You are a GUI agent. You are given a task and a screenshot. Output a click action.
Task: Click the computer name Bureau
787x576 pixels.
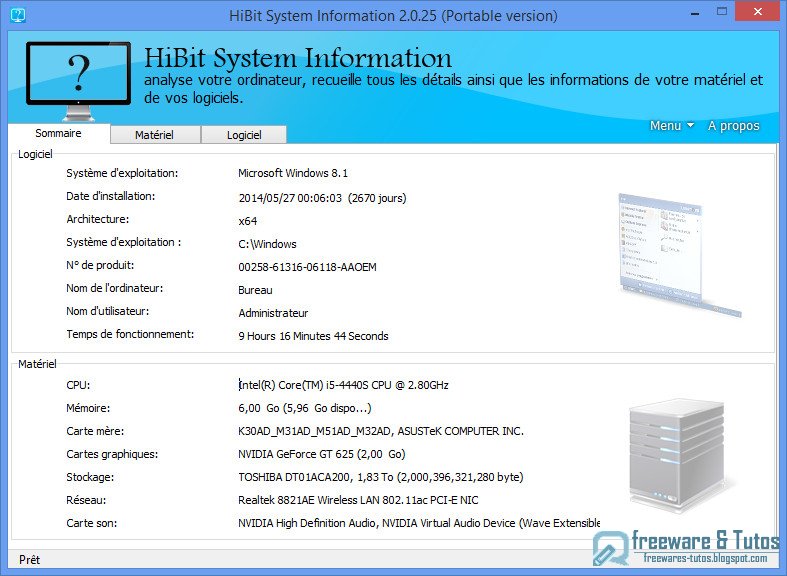click(x=255, y=290)
